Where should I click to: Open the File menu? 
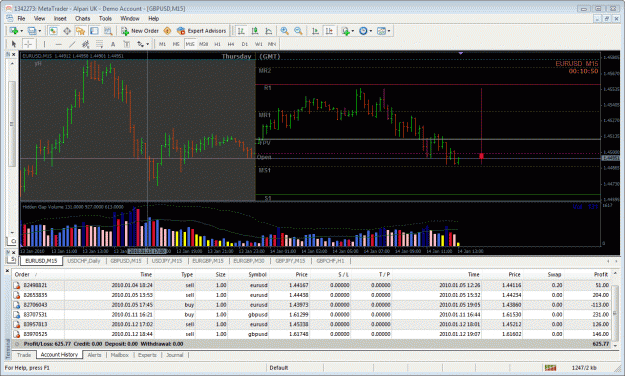(x=21, y=18)
